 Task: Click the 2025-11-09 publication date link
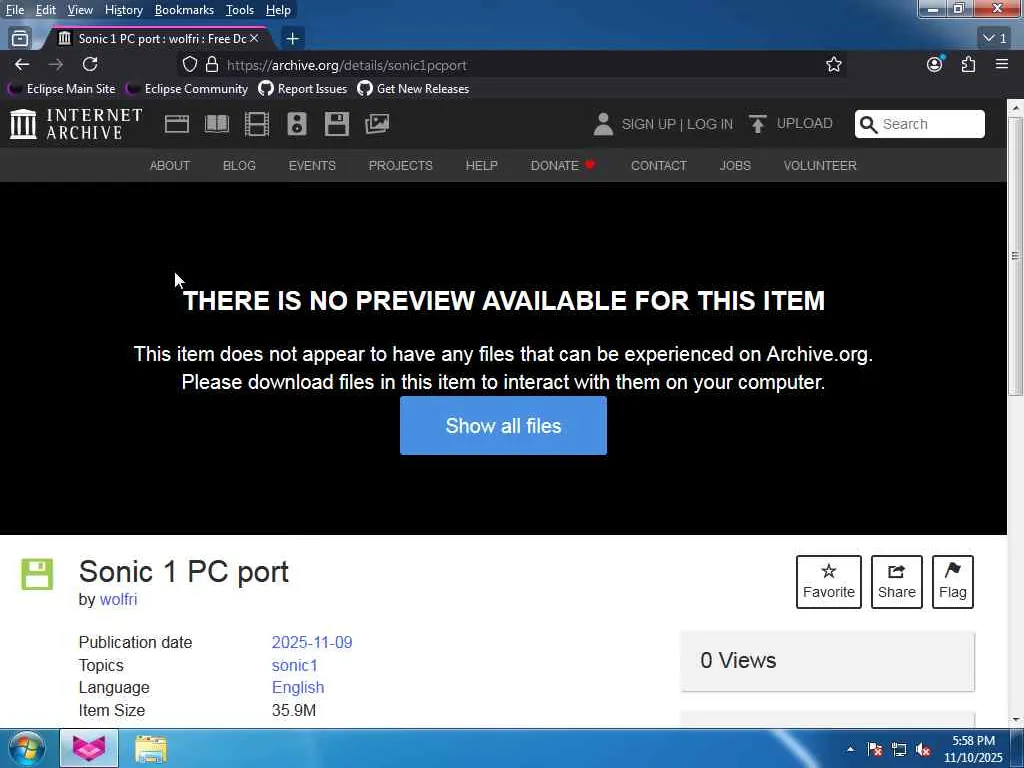click(312, 643)
